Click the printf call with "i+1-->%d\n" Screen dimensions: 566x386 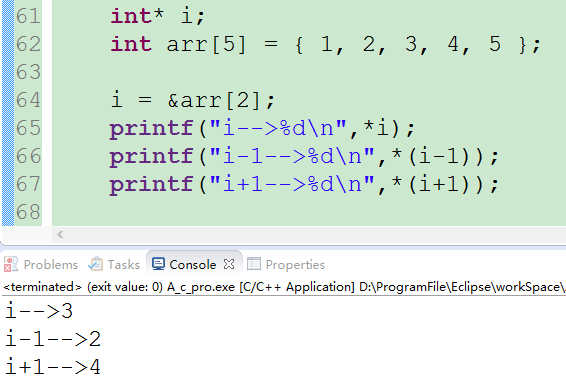point(304,184)
